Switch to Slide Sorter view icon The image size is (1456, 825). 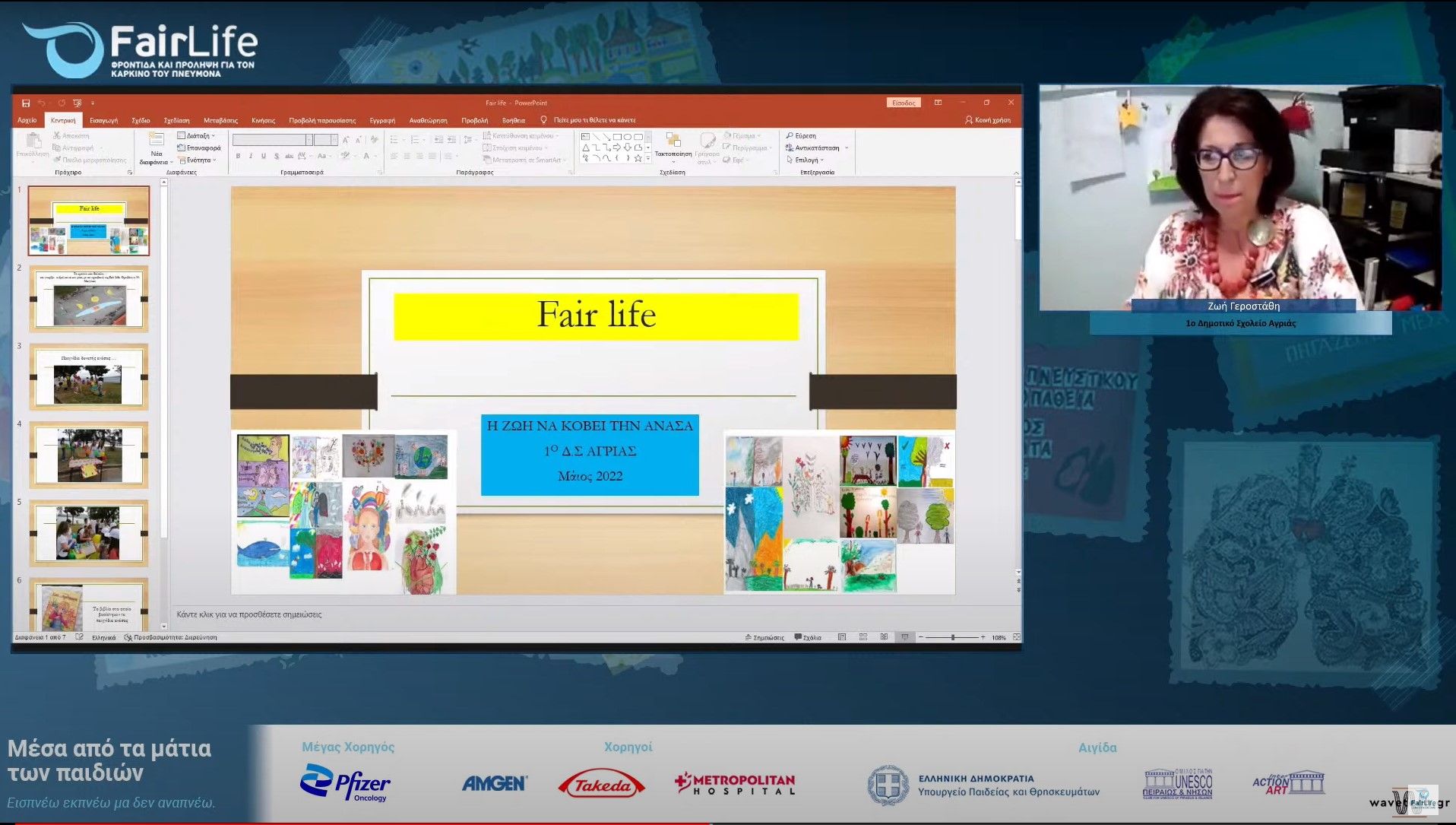pos(863,637)
